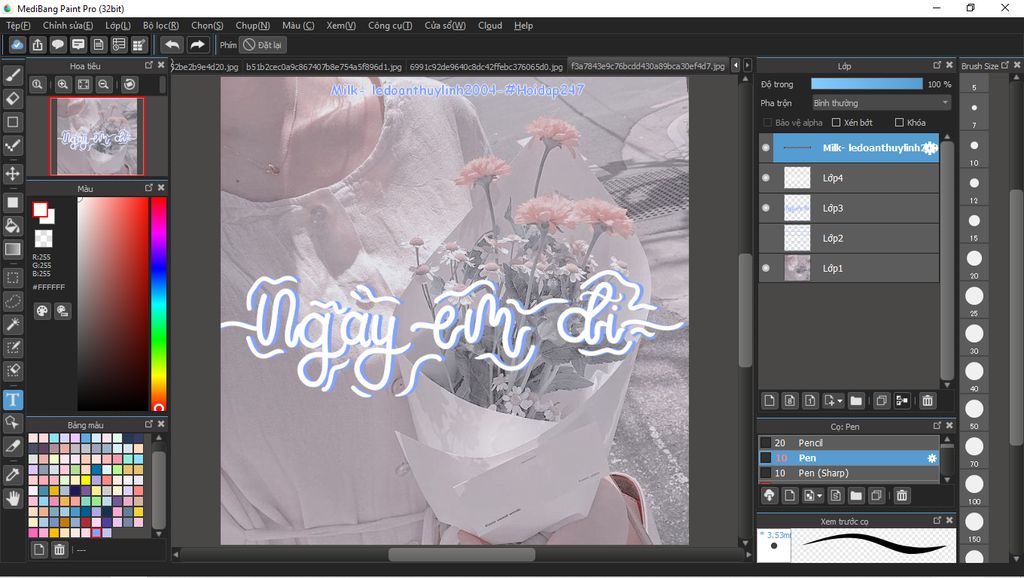Zoom out on the navigator panel

[104, 84]
